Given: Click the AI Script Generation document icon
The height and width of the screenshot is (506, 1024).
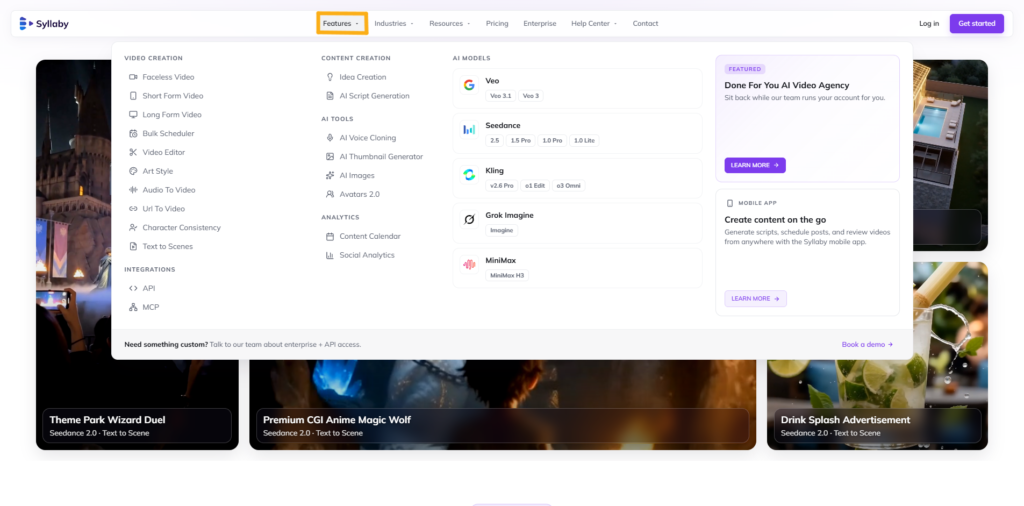Looking at the screenshot, I should click(x=330, y=96).
